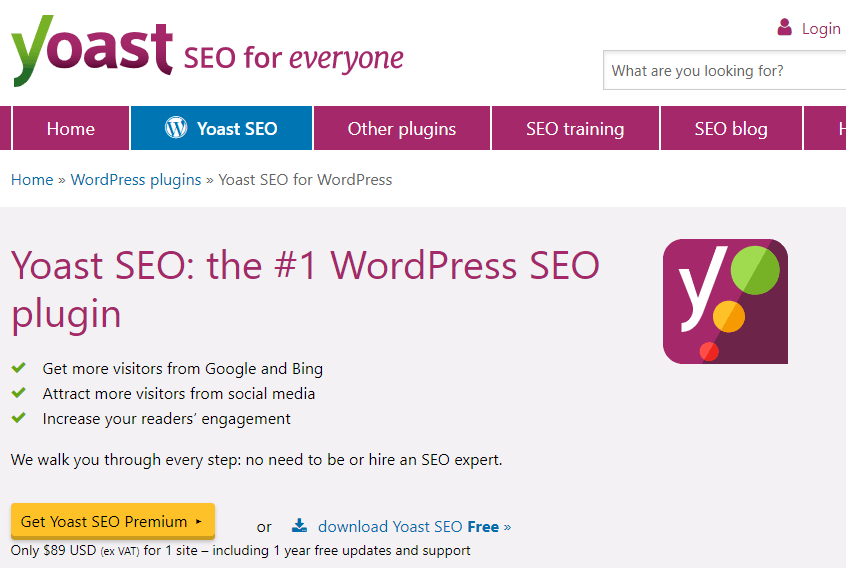
Task: Click the user icon beside Login
Action: [x=785, y=28]
